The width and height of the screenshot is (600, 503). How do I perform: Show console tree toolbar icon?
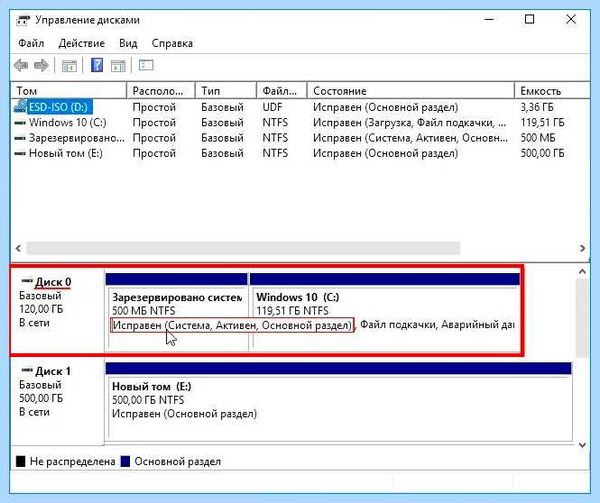[x=69, y=66]
